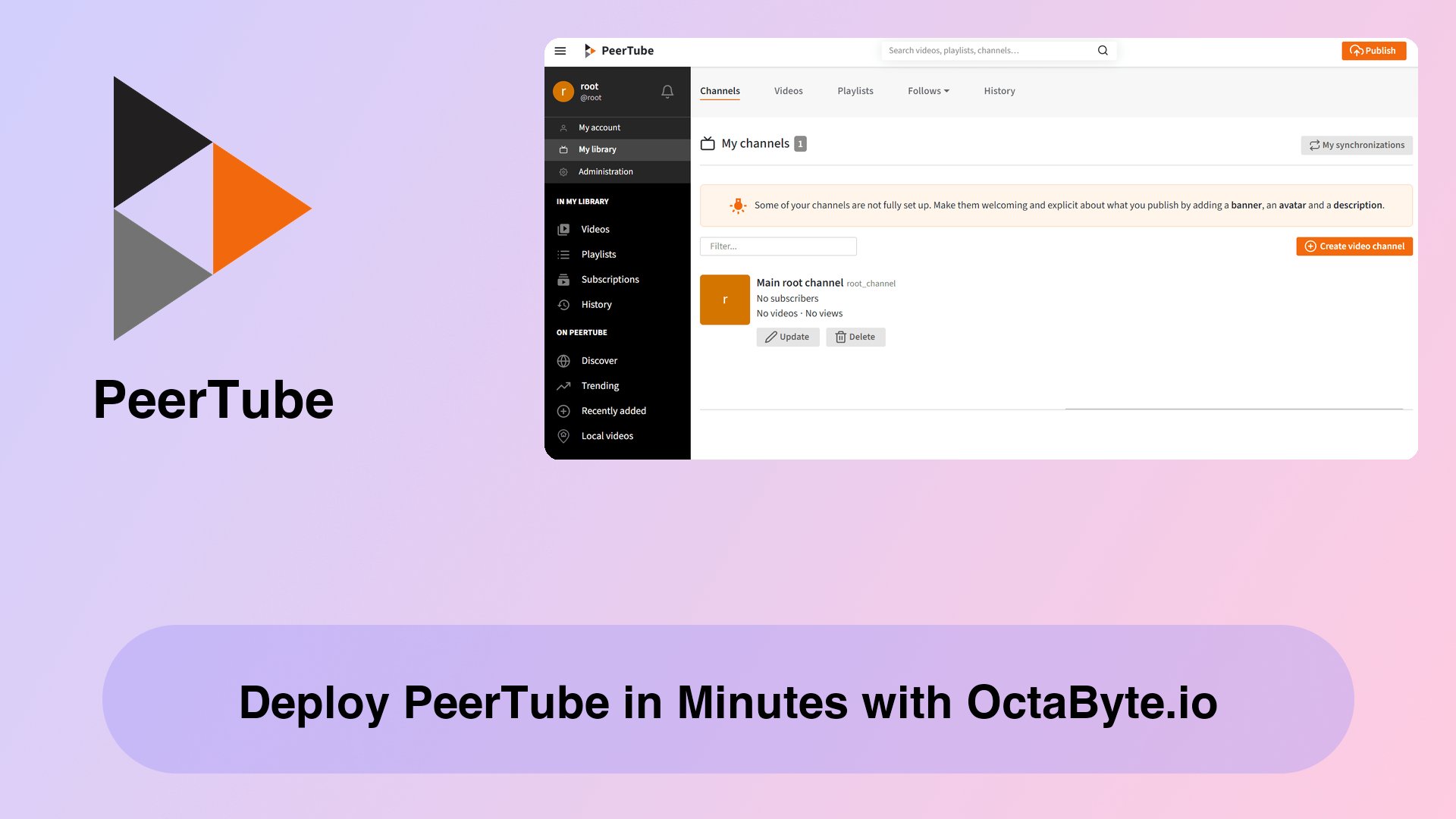
Task: Click the Update channel button
Action: 788,336
